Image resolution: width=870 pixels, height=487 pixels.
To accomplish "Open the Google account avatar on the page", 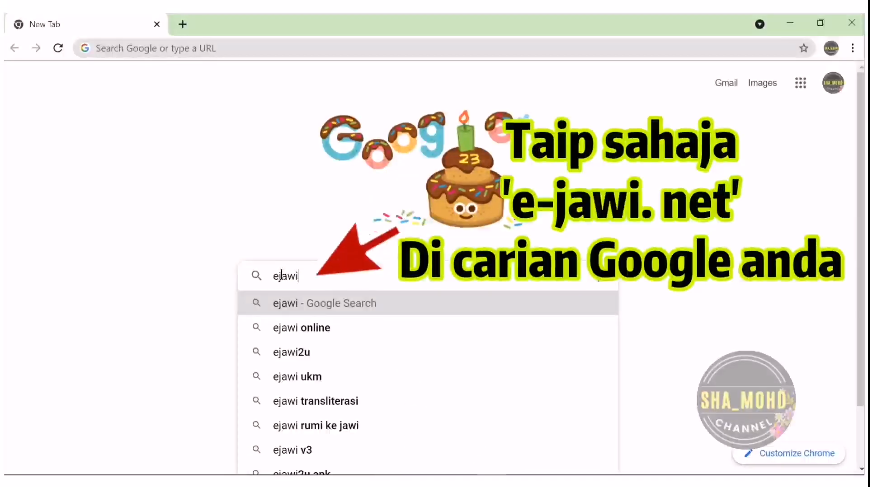I will 833,83.
